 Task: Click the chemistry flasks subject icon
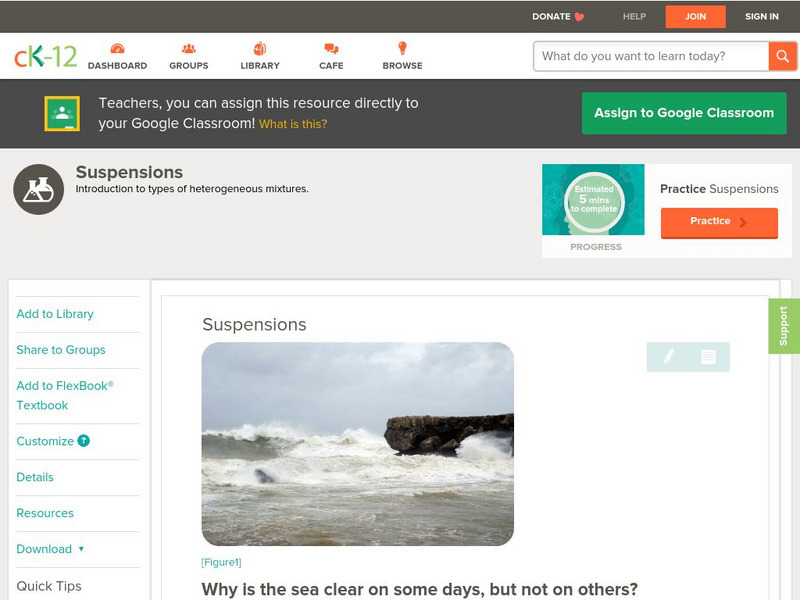[x=38, y=189]
